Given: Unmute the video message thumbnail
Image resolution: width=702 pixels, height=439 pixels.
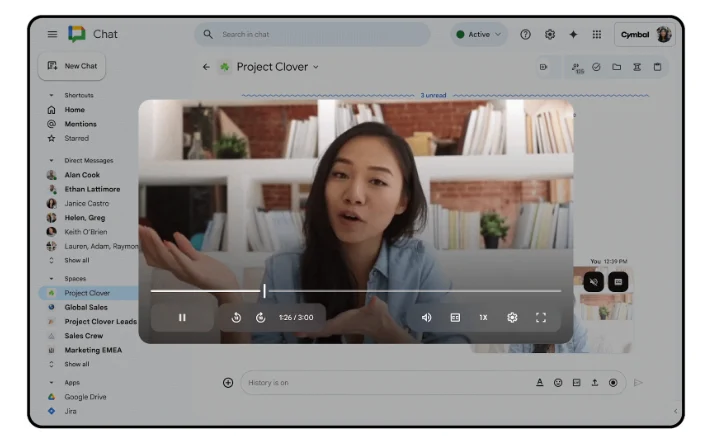Looking at the screenshot, I should coord(594,282).
